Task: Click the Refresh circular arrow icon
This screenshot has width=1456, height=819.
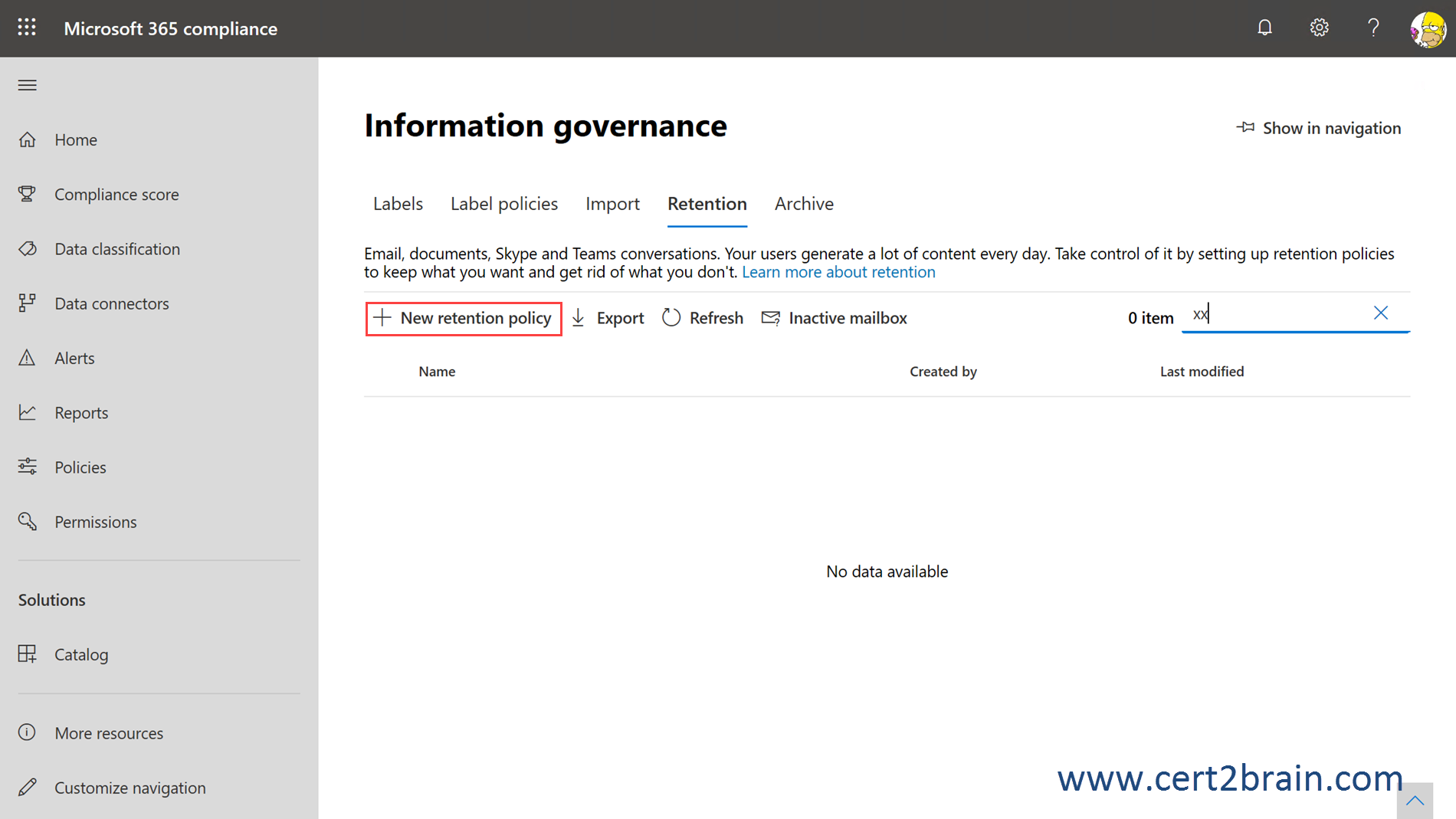Action: click(671, 317)
